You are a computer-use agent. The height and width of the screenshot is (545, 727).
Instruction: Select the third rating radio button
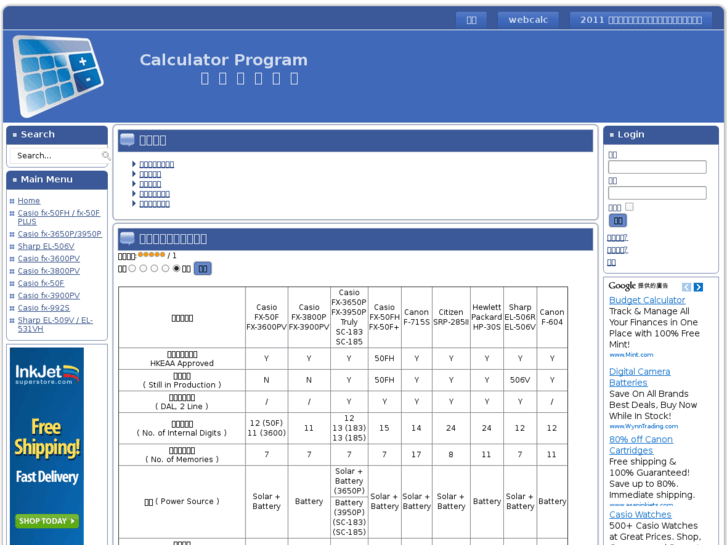(x=154, y=269)
